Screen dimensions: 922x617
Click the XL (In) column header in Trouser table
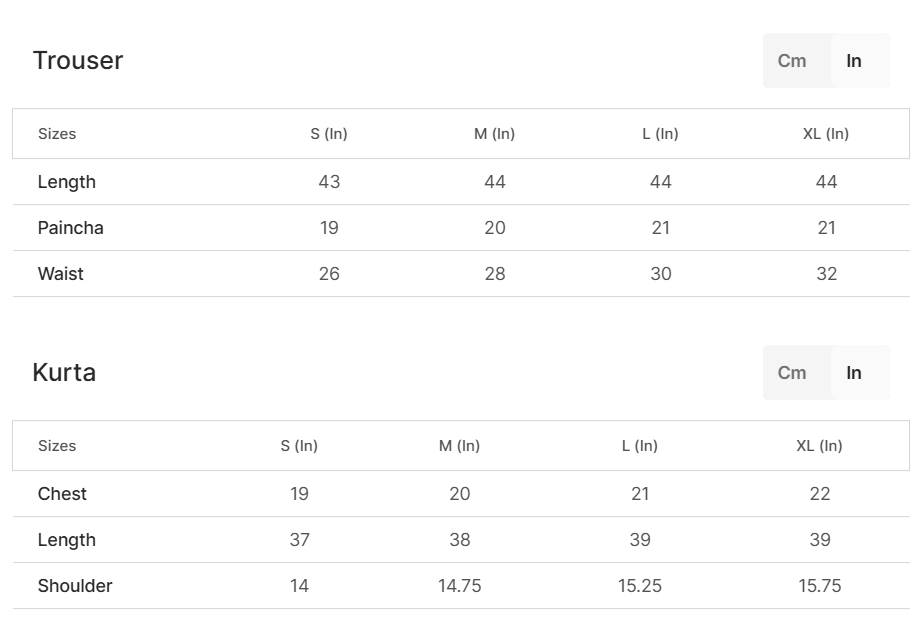tap(826, 134)
